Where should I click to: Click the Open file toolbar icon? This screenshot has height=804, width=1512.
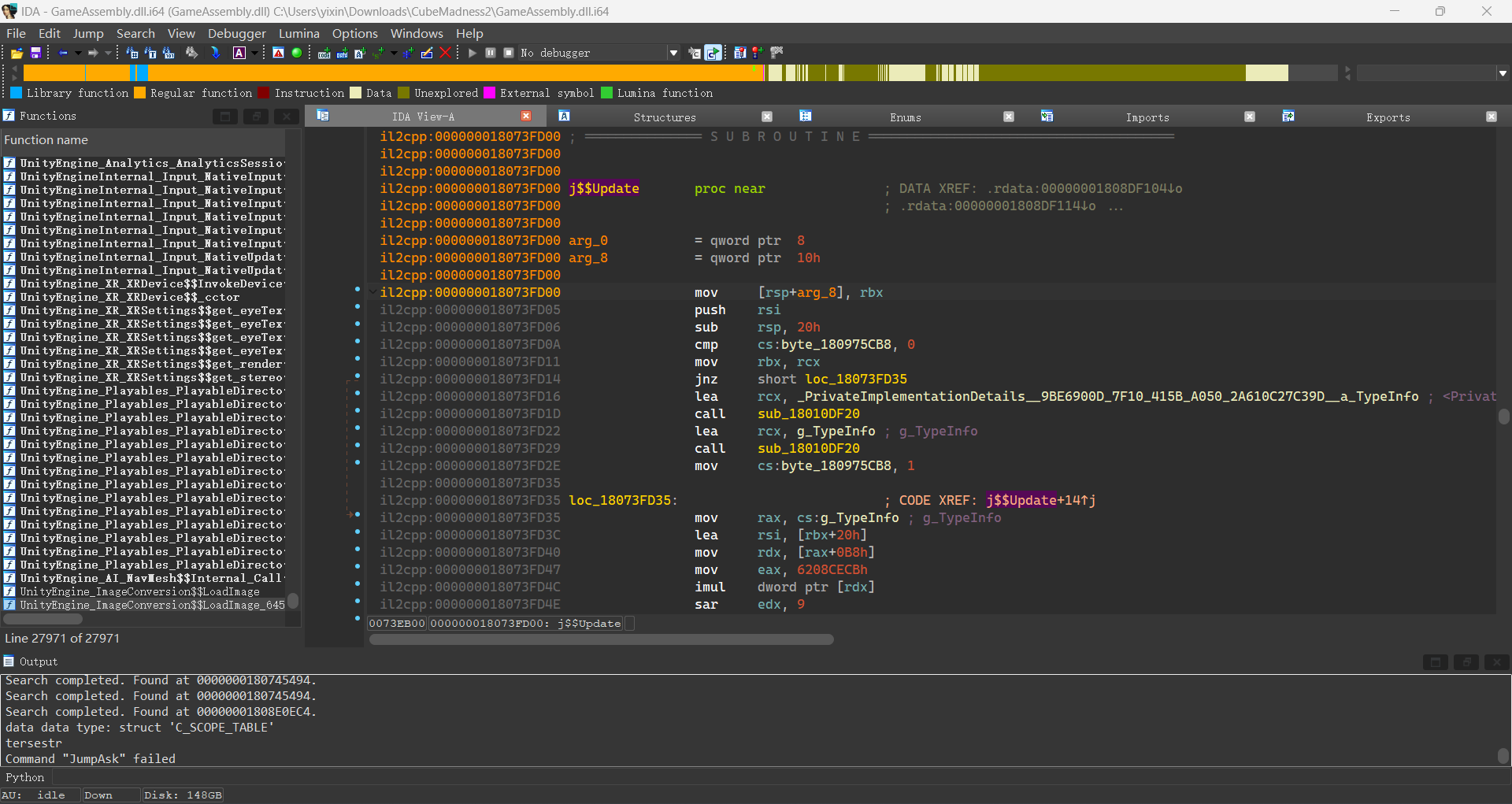17,53
